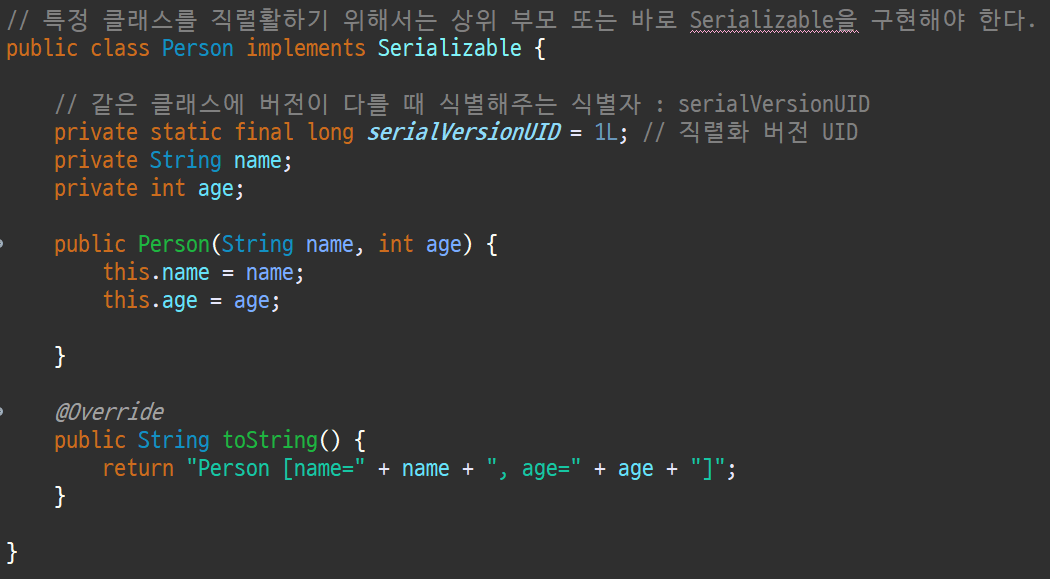Click '특정 클래스를' in the top comment
This screenshot has height=579, width=1050.
120,21
